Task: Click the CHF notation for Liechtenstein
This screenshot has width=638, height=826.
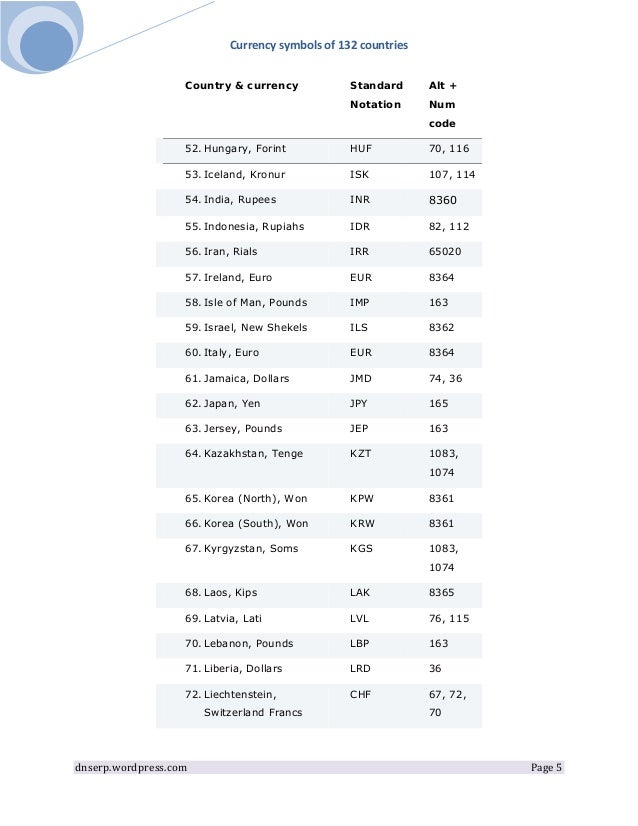Action: (360, 694)
